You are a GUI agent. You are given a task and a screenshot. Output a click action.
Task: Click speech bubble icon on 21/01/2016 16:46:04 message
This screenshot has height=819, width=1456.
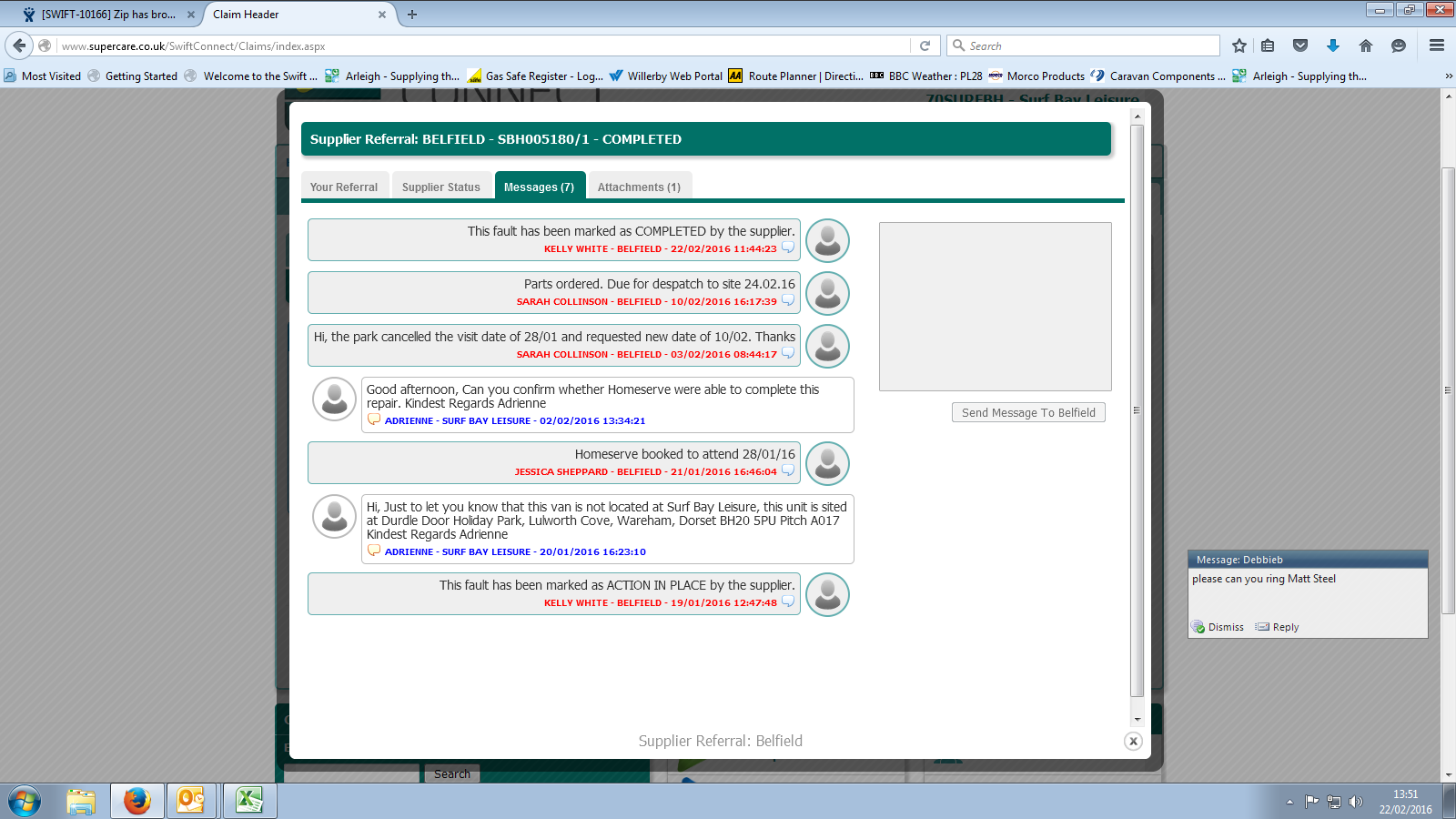(788, 470)
